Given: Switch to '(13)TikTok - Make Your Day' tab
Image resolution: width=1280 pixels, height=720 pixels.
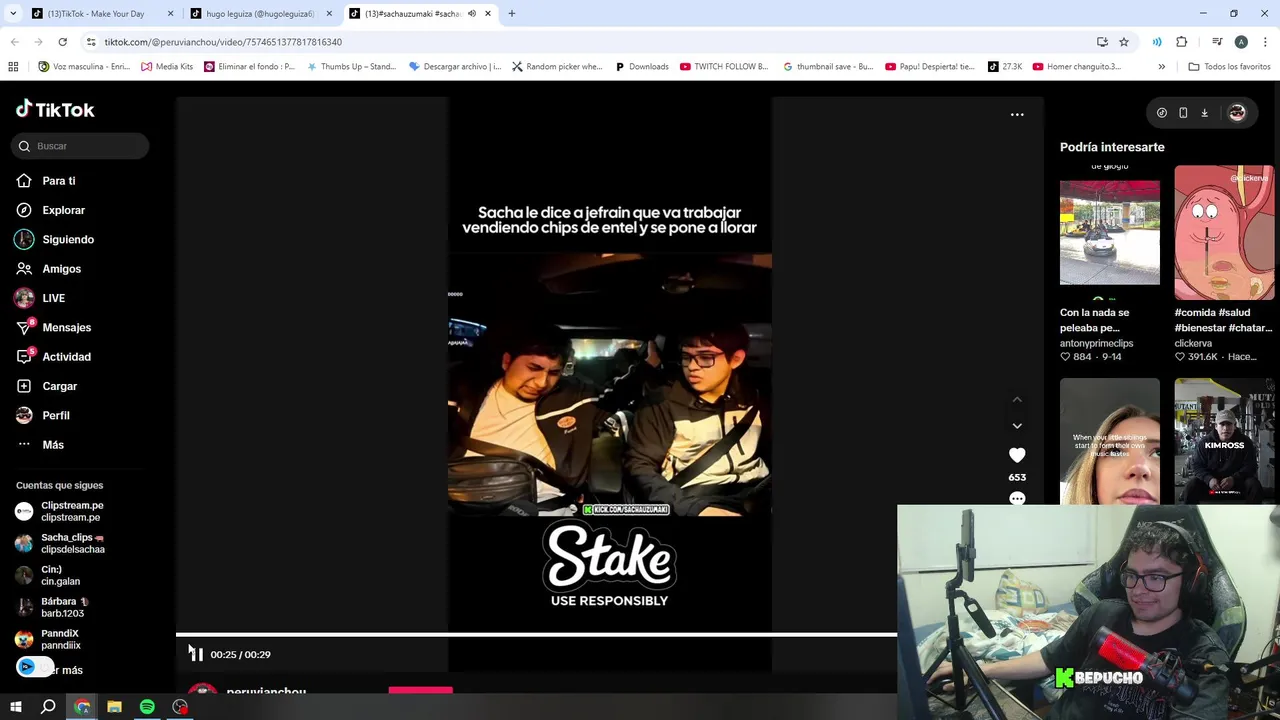Looking at the screenshot, I should point(96,14).
